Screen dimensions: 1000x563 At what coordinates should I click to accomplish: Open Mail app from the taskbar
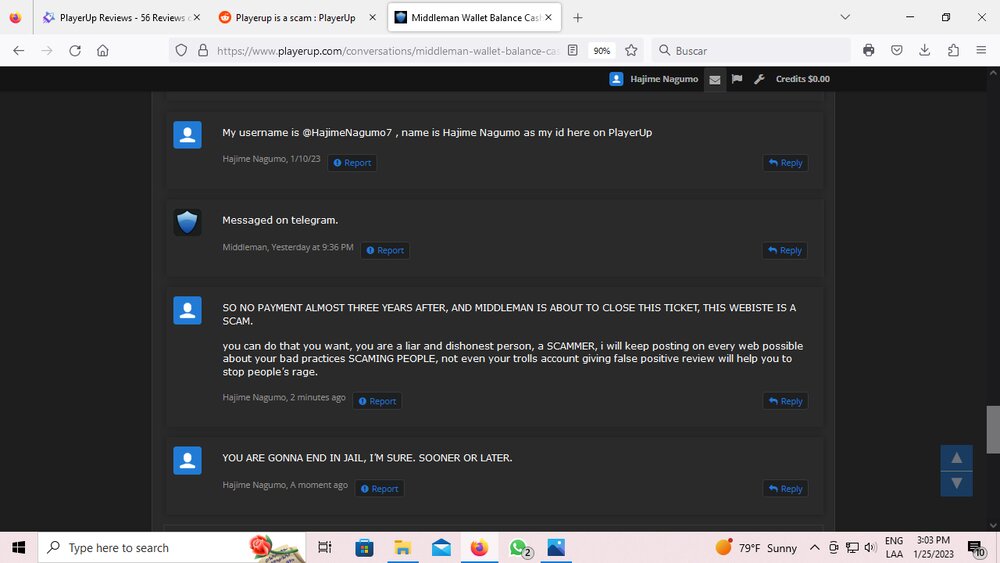point(441,548)
